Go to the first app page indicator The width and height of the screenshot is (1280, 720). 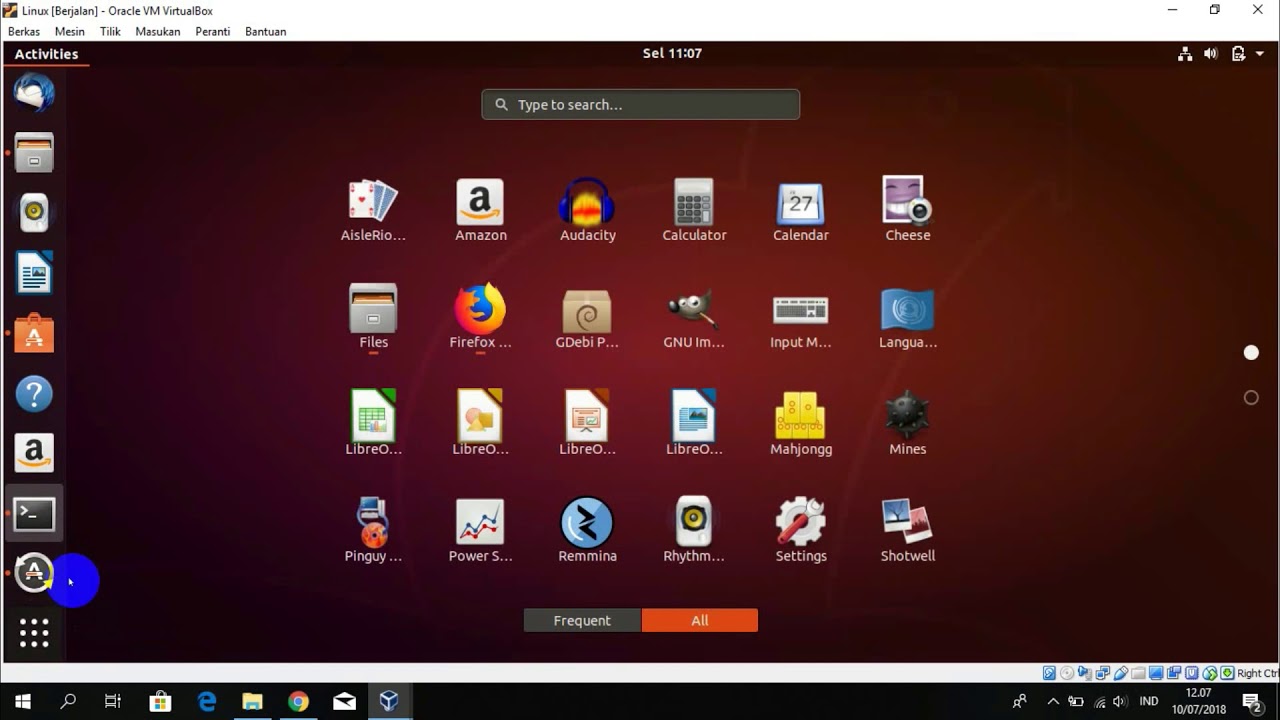coord(1251,353)
